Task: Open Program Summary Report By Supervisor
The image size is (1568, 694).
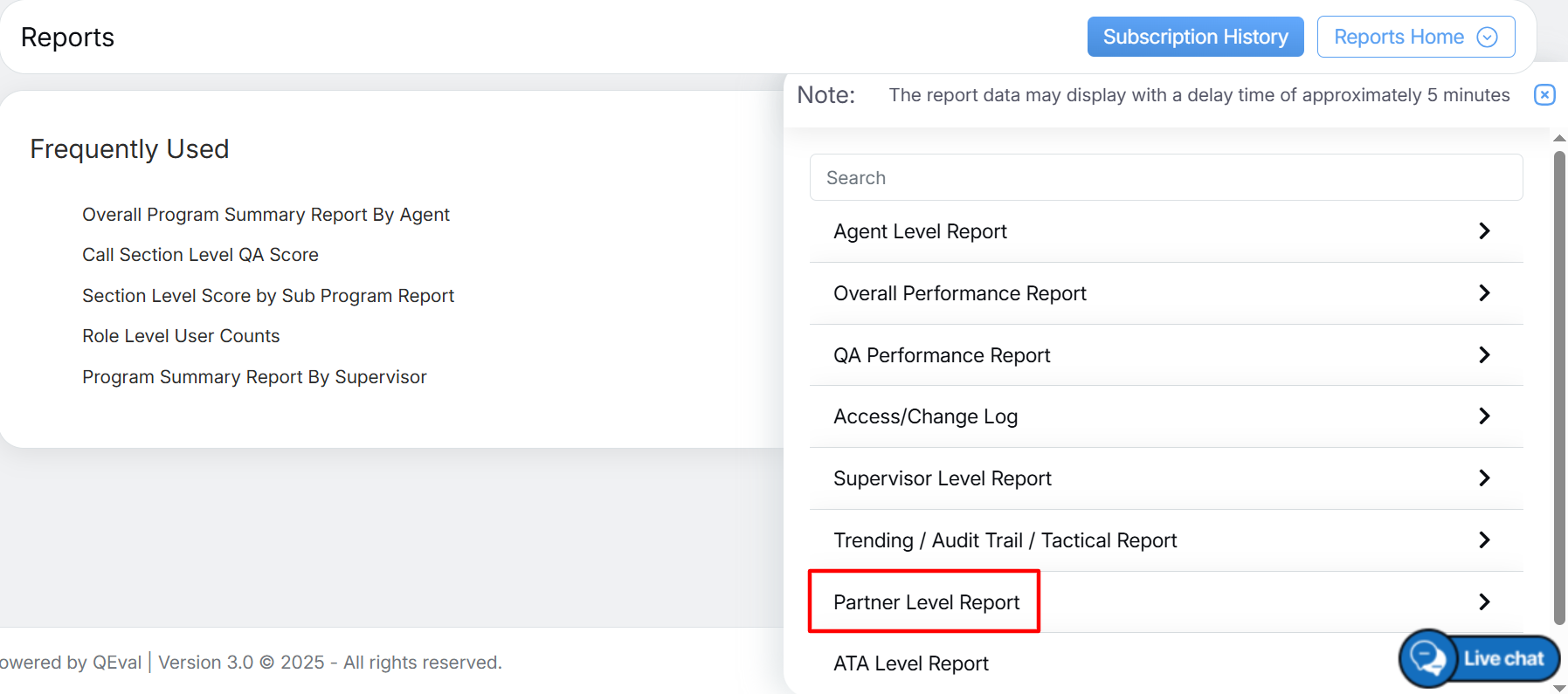Action: coord(254,377)
